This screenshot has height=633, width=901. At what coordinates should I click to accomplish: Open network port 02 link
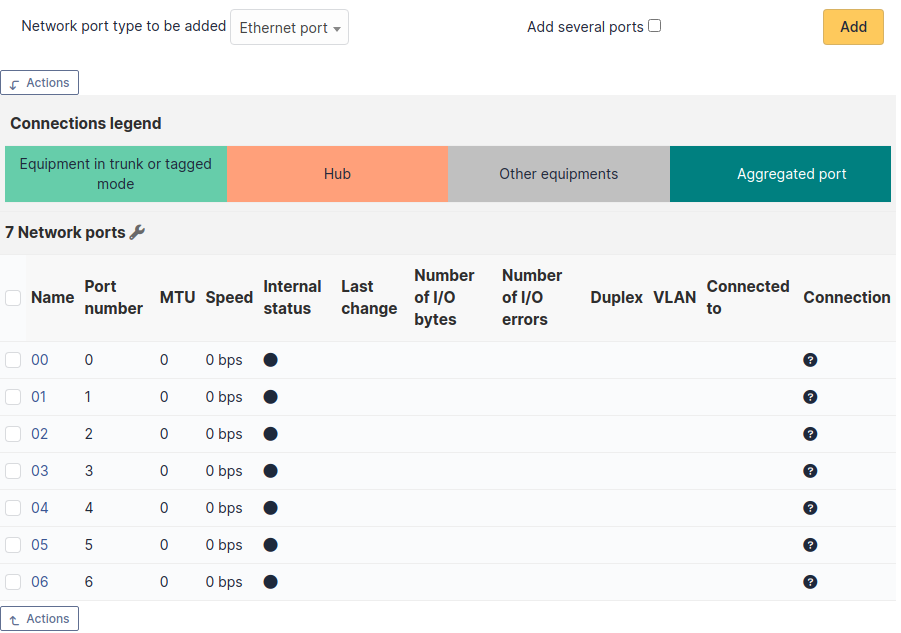[40, 434]
